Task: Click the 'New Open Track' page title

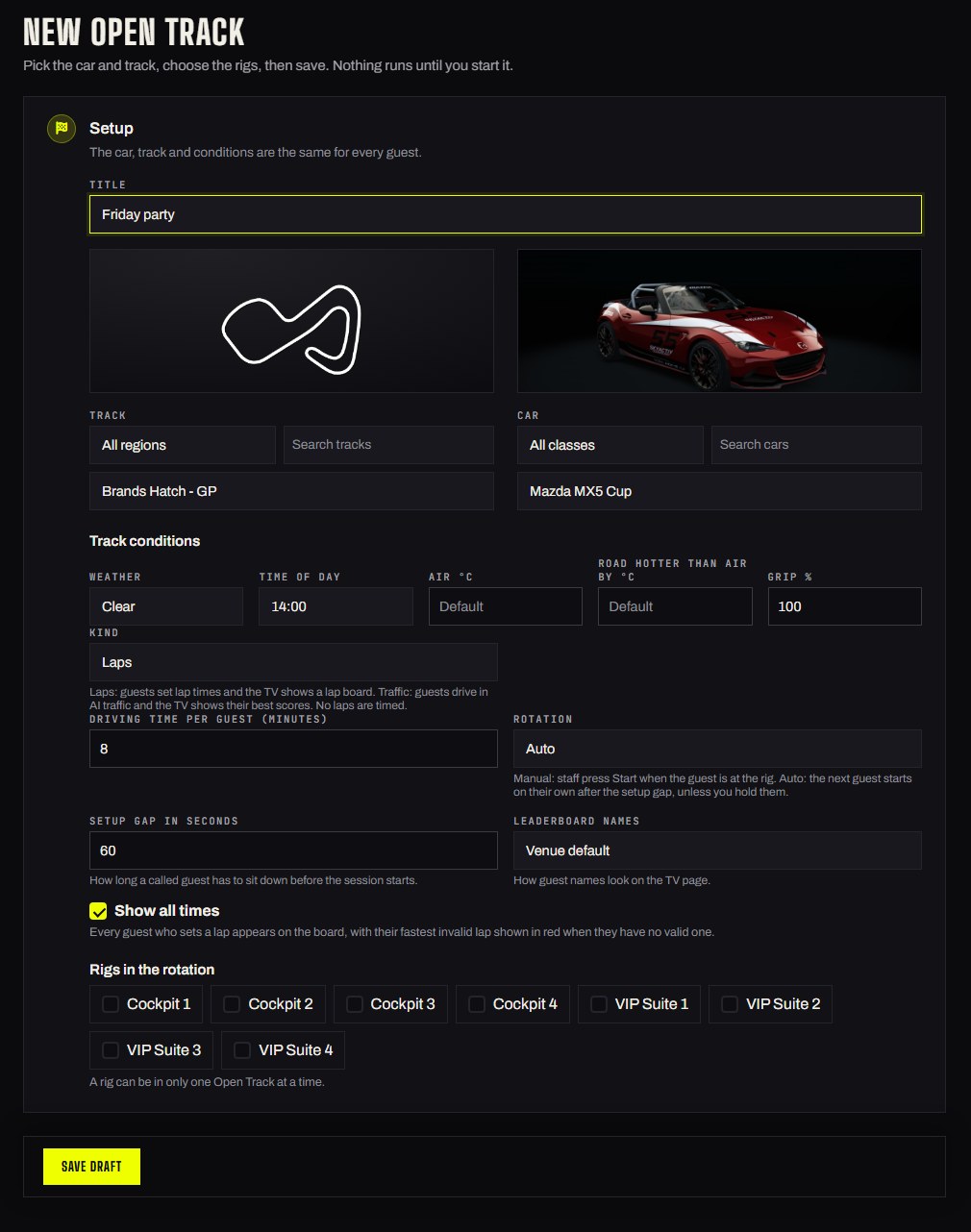Action: click(x=134, y=33)
